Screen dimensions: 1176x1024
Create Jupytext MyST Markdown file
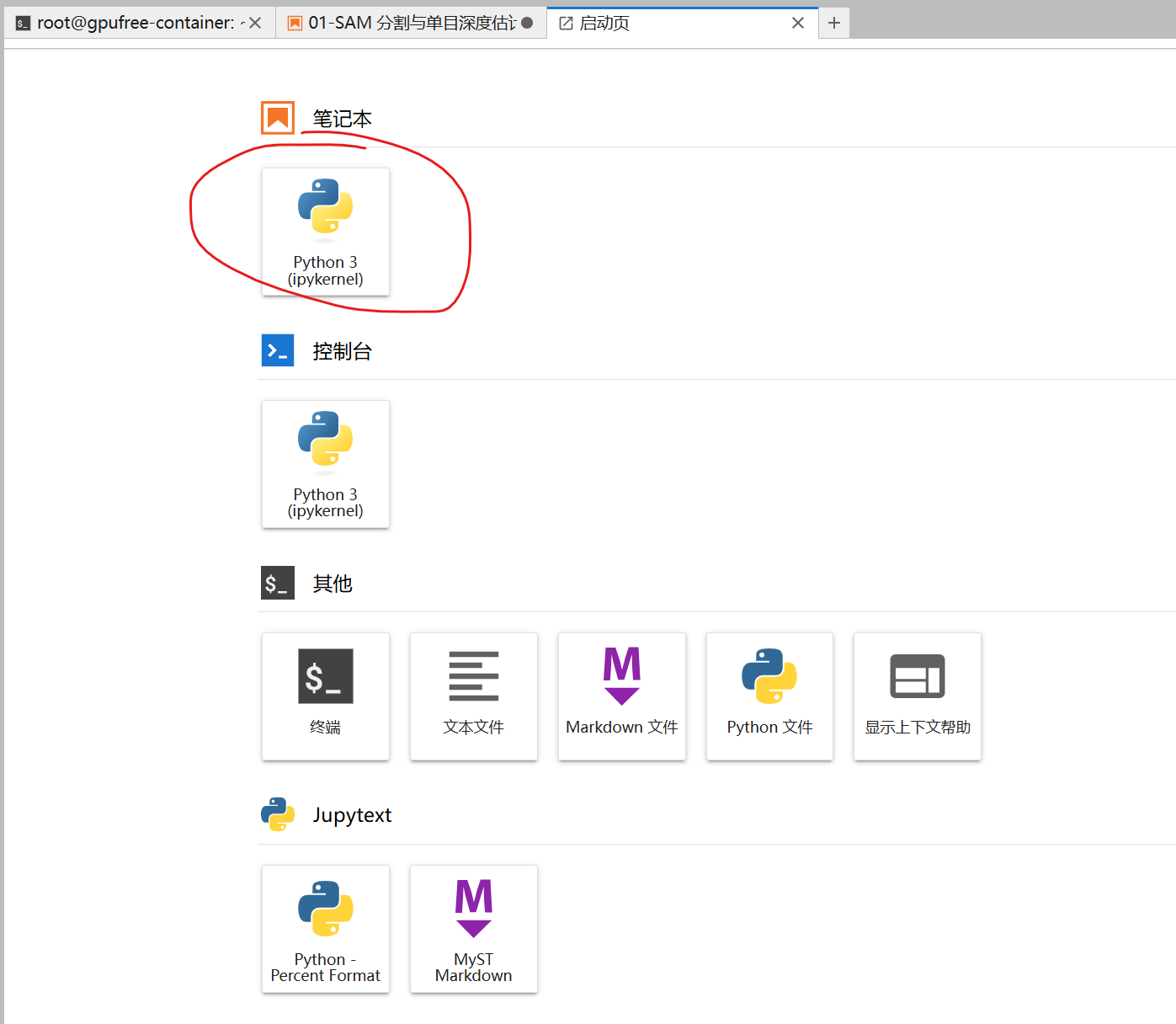474,929
